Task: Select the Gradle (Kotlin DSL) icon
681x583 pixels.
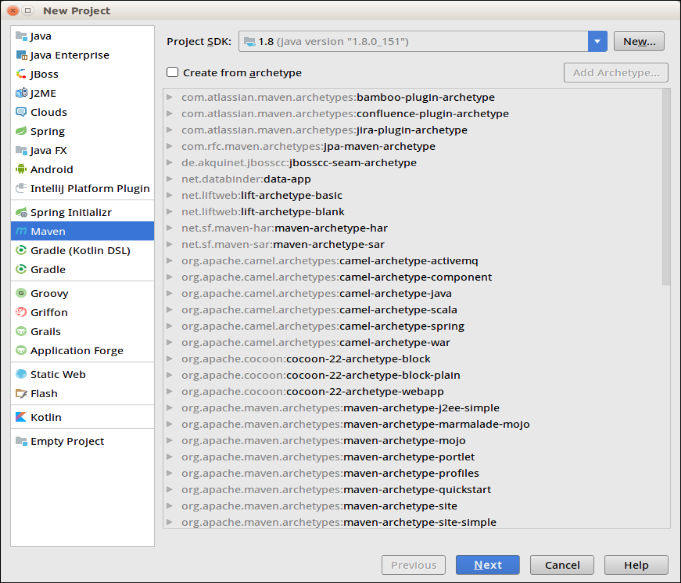Action: pos(22,250)
